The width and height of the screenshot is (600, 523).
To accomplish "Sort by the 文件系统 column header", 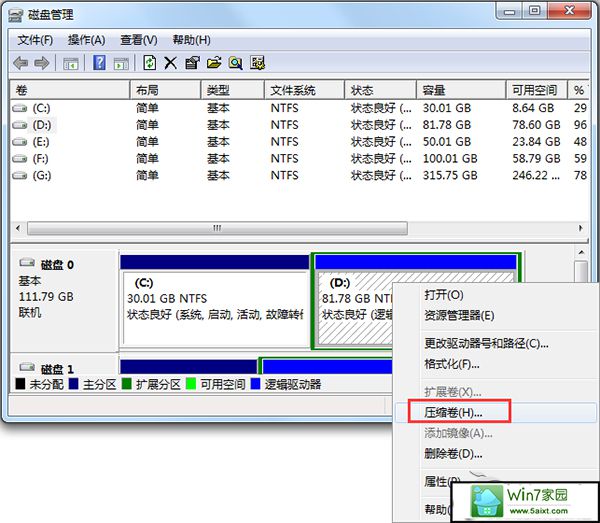I will click(x=305, y=90).
